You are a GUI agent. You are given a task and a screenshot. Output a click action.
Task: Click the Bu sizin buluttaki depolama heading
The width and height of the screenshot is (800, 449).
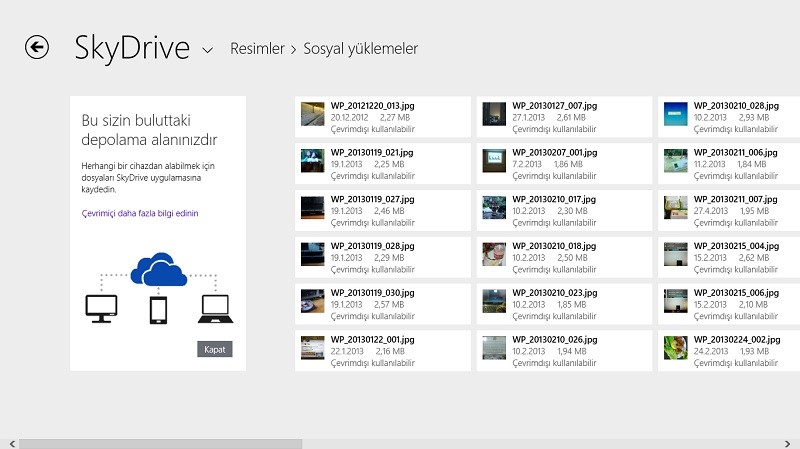pos(149,130)
